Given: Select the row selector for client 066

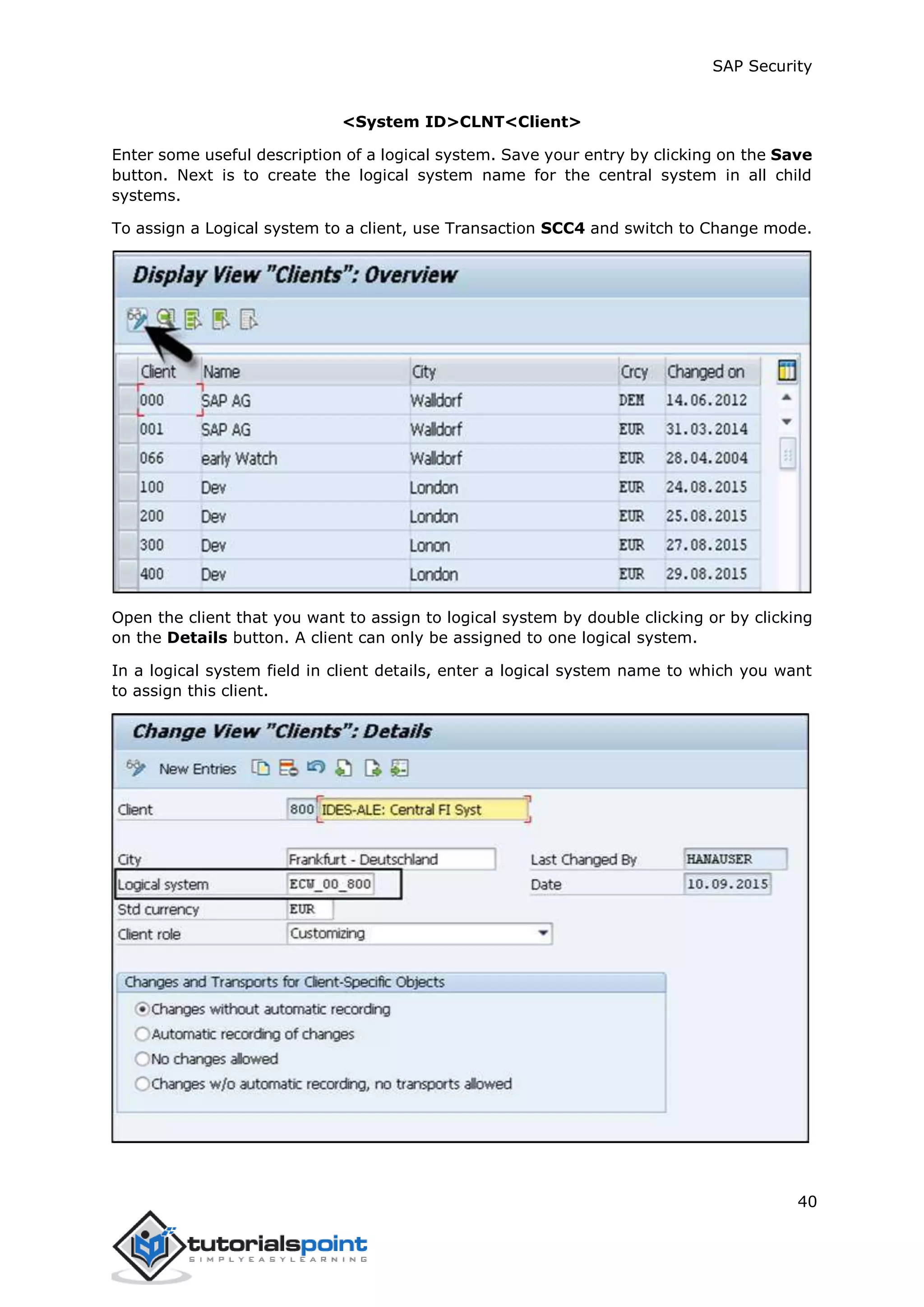Looking at the screenshot, I should [128, 458].
